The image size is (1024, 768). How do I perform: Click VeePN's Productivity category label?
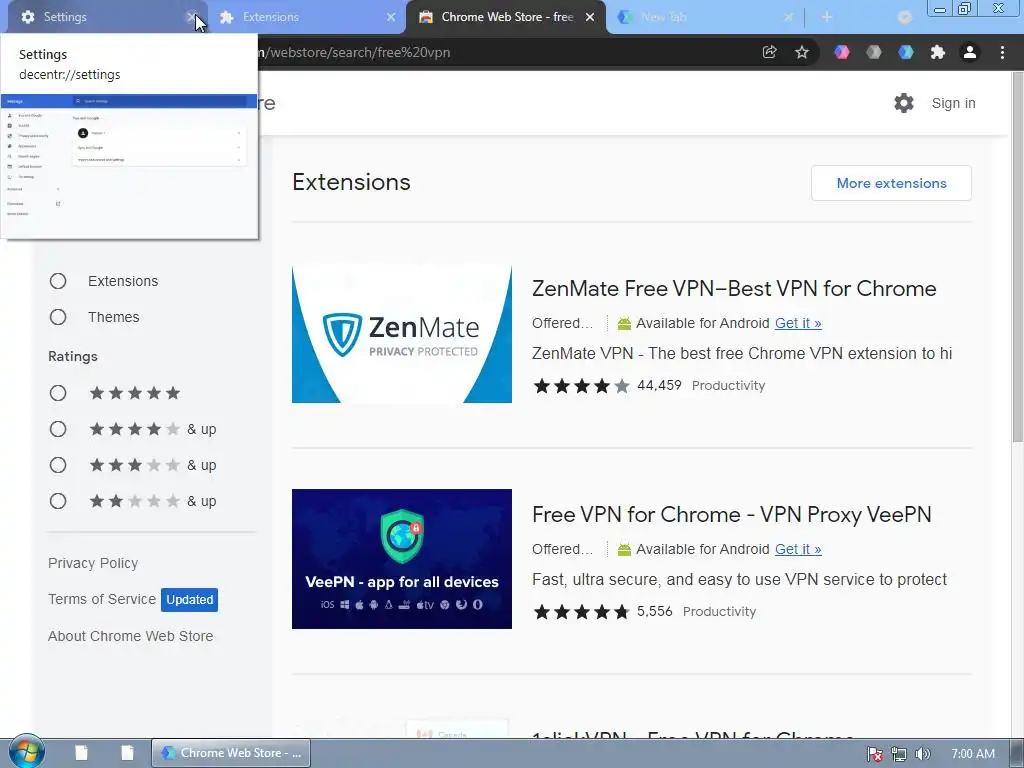pyautogui.click(x=719, y=611)
